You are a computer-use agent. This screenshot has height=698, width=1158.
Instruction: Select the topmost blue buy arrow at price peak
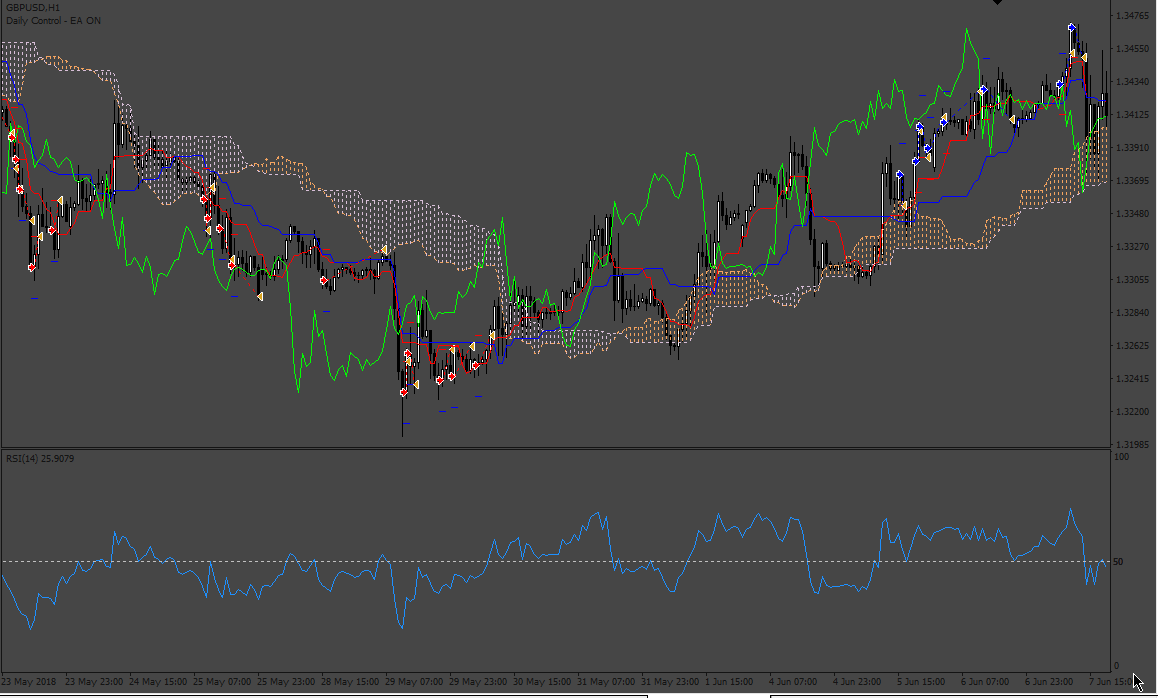pos(1072,28)
